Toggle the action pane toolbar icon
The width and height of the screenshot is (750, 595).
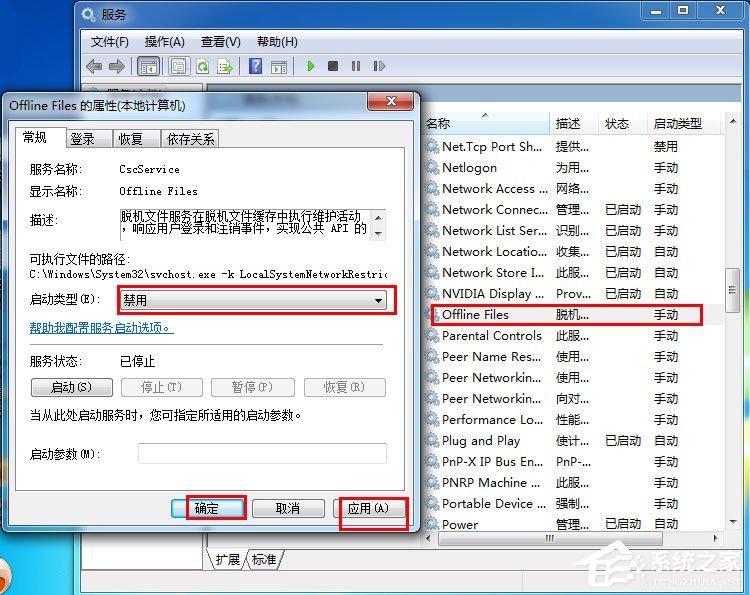279,66
